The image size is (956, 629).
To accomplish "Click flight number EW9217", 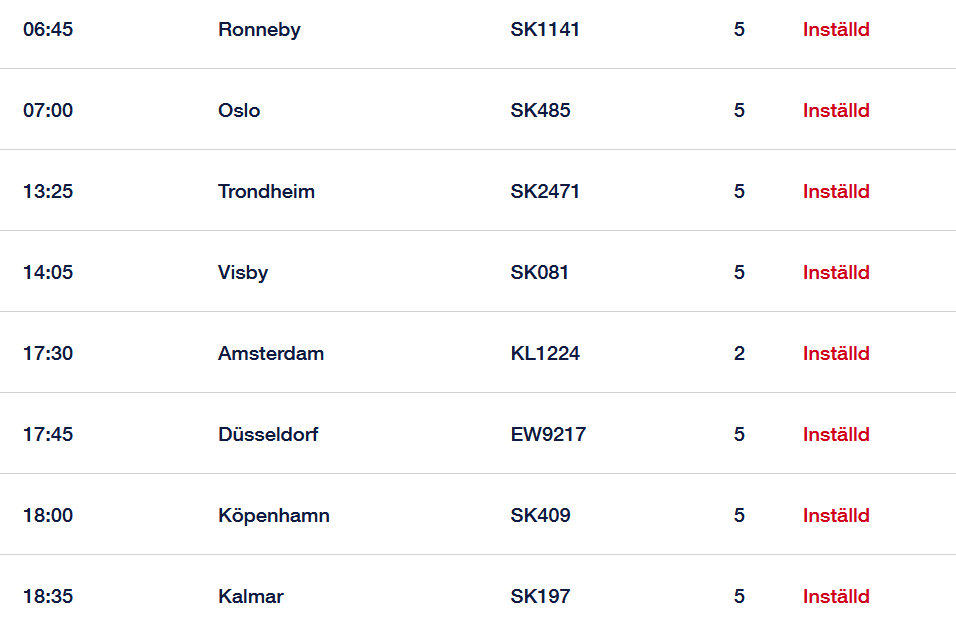I will click(548, 435).
